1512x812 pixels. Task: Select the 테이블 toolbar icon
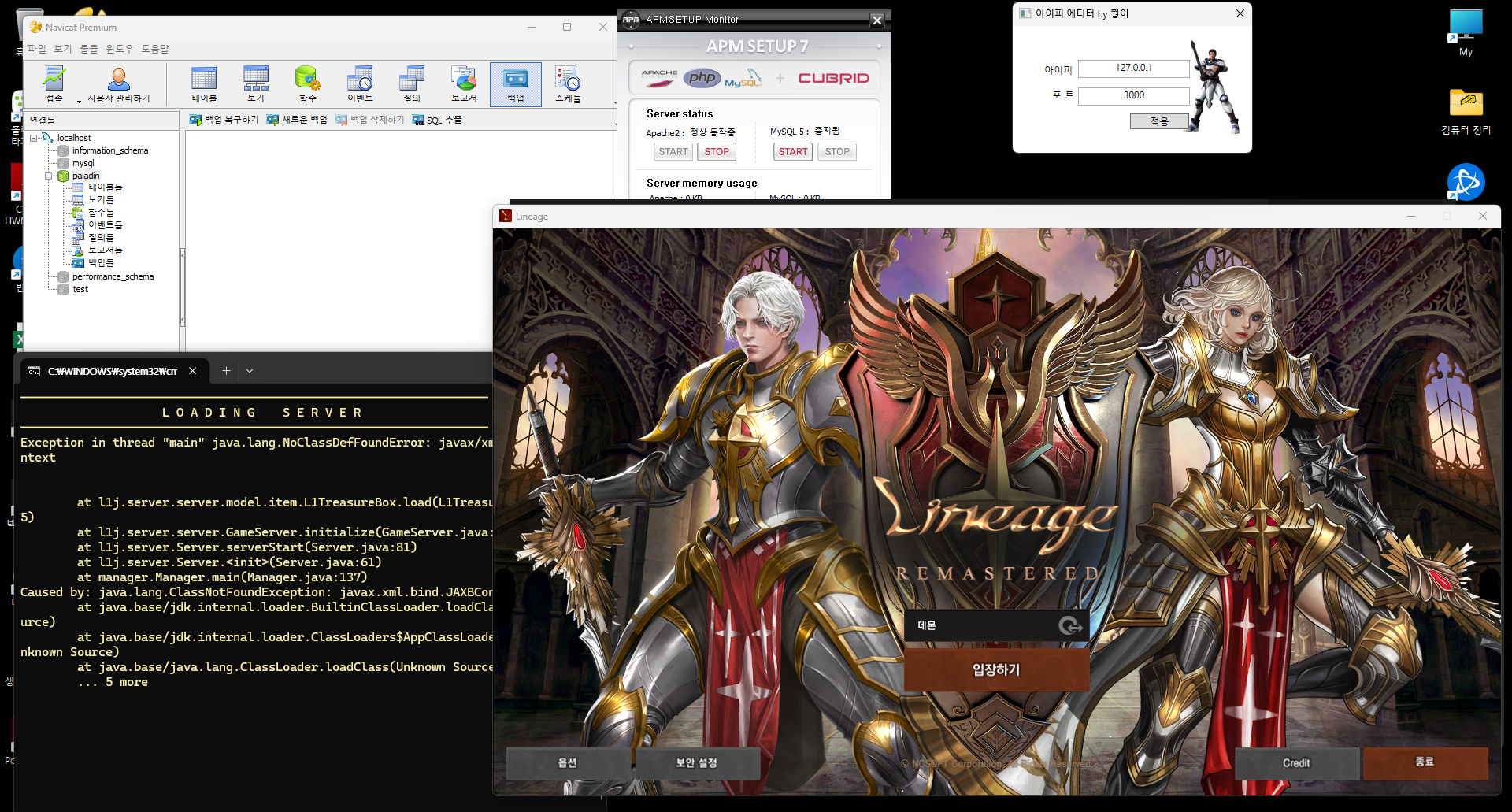point(204,84)
